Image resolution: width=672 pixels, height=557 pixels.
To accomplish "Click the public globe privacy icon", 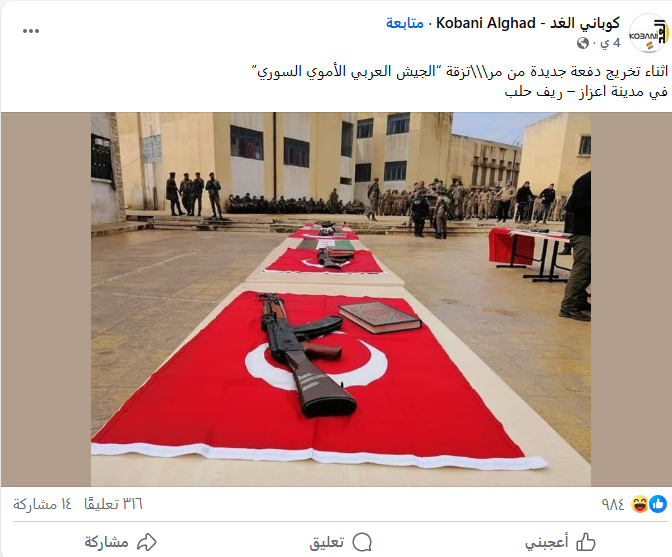I will pyautogui.click(x=583, y=43).
